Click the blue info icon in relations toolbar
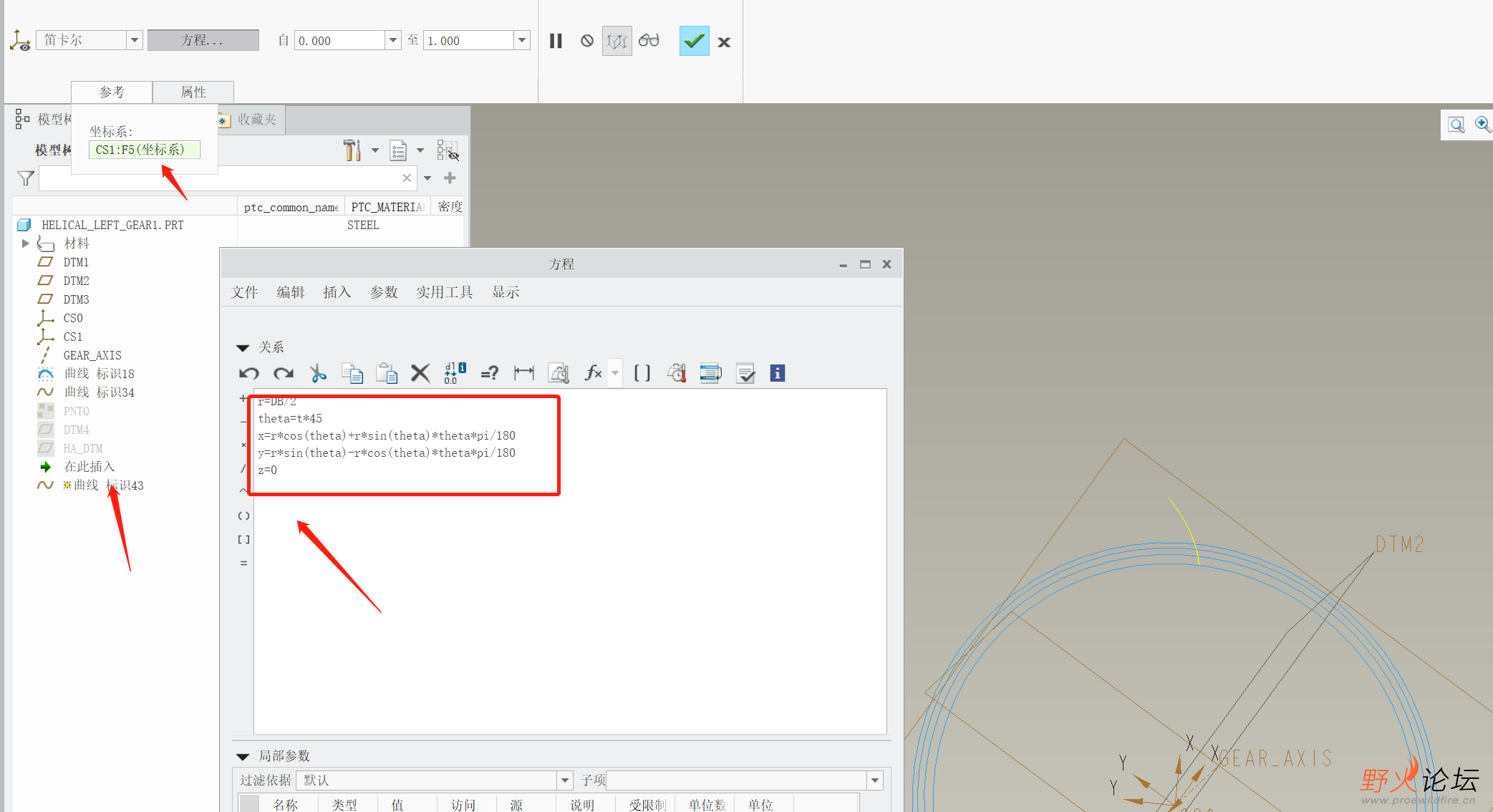1493x812 pixels. click(778, 373)
